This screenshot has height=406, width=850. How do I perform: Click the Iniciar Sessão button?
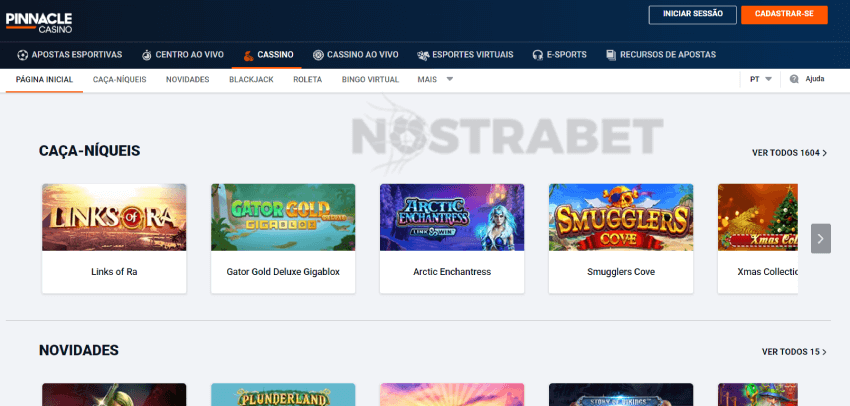pyautogui.click(x=693, y=15)
